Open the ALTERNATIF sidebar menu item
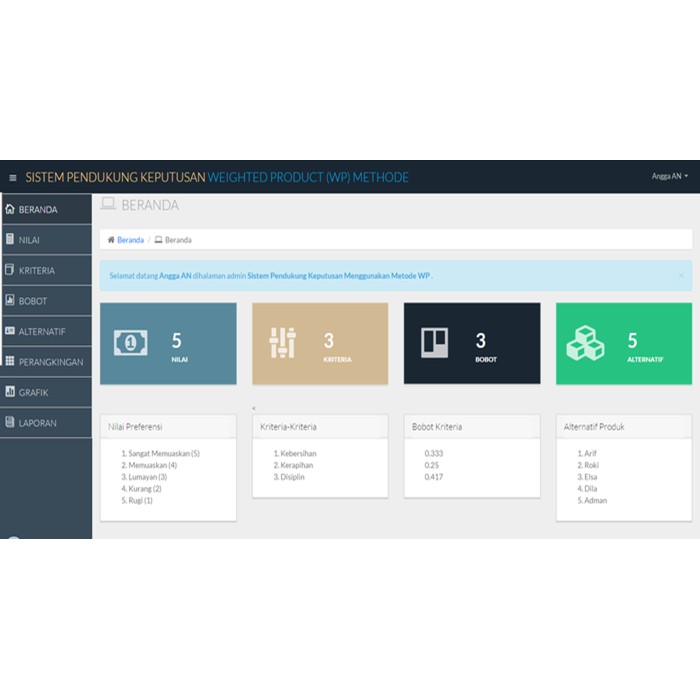The width and height of the screenshot is (700, 700). pyautogui.click(x=46, y=331)
